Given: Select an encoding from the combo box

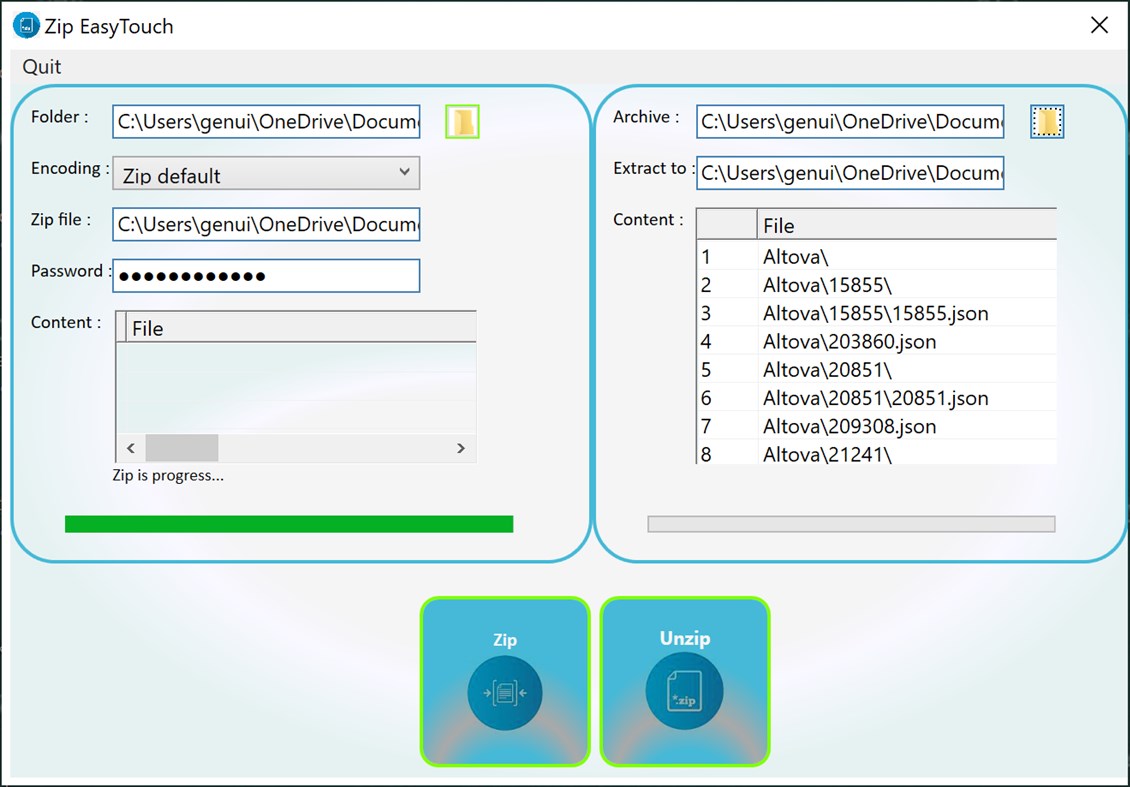Looking at the screenshot, I should [265, 172].
